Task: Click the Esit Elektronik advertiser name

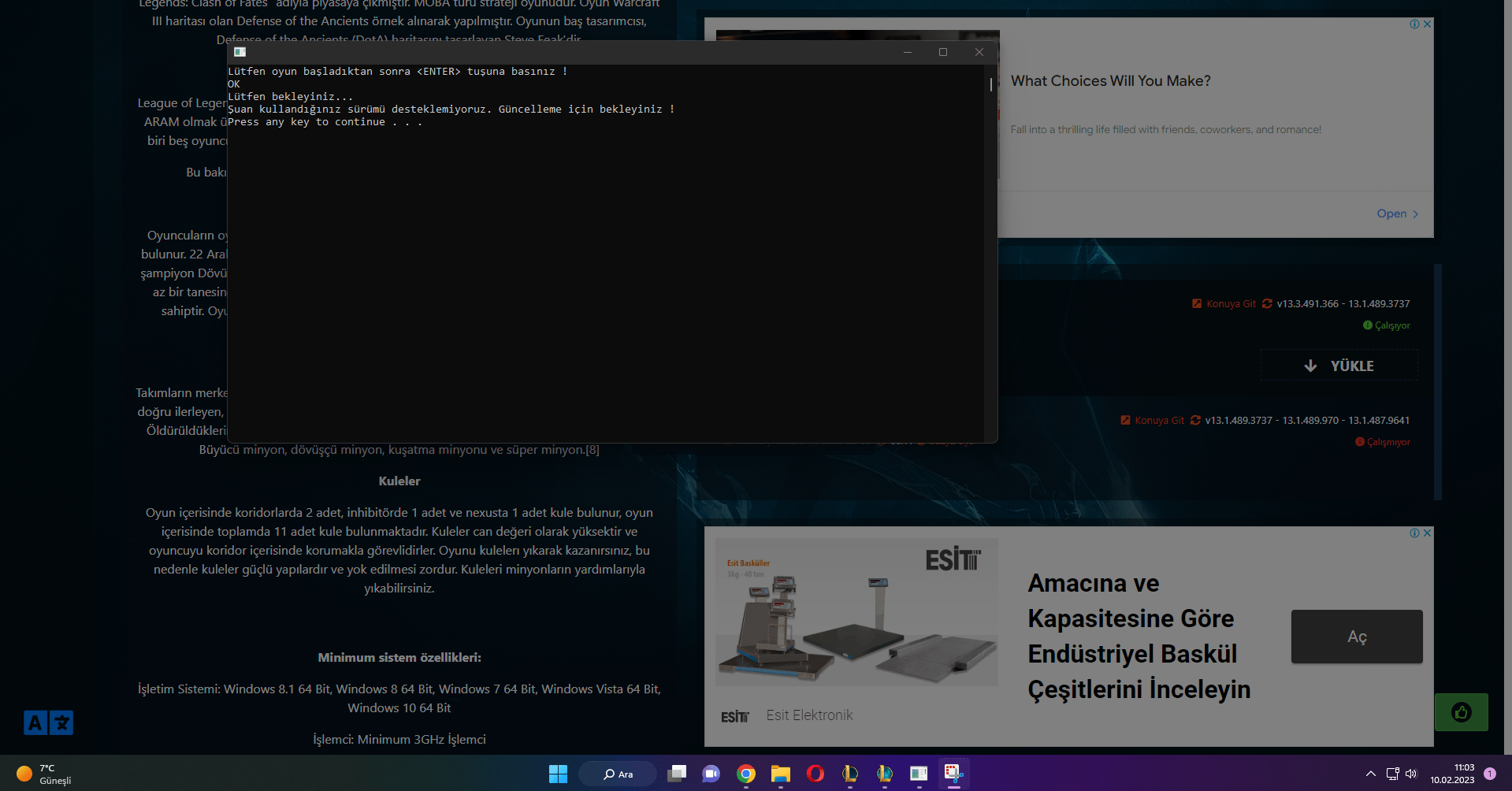Action: point(809,715)
